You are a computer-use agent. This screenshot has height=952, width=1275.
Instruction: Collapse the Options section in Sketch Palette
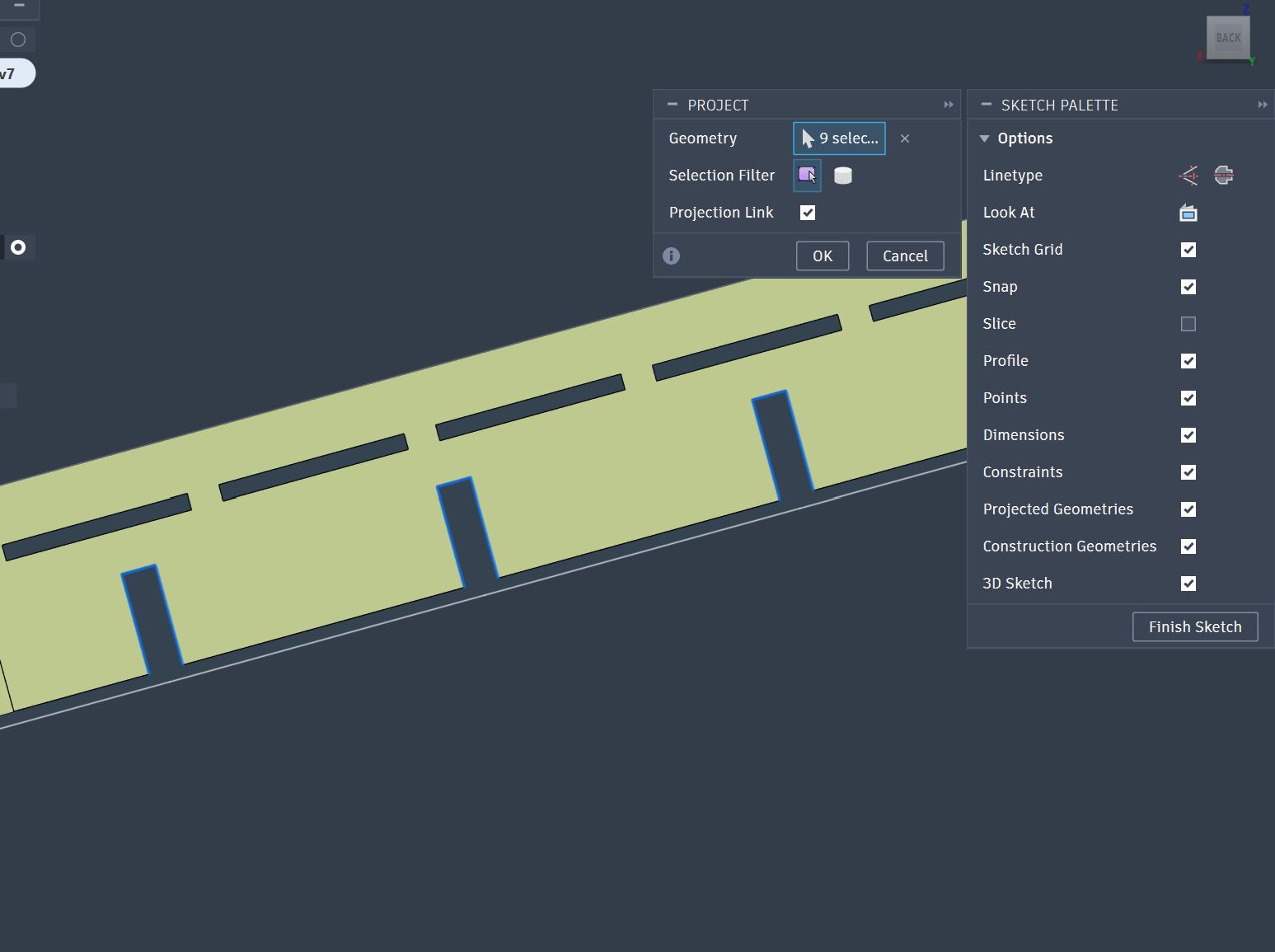(984, 138)
